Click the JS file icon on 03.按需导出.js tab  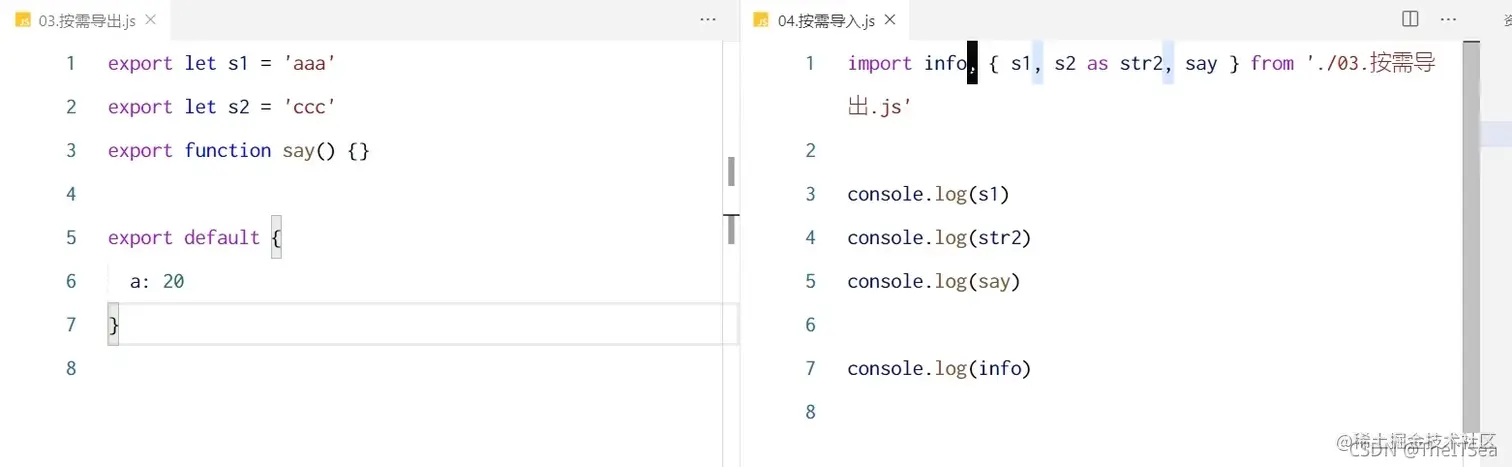click(23, 20)
